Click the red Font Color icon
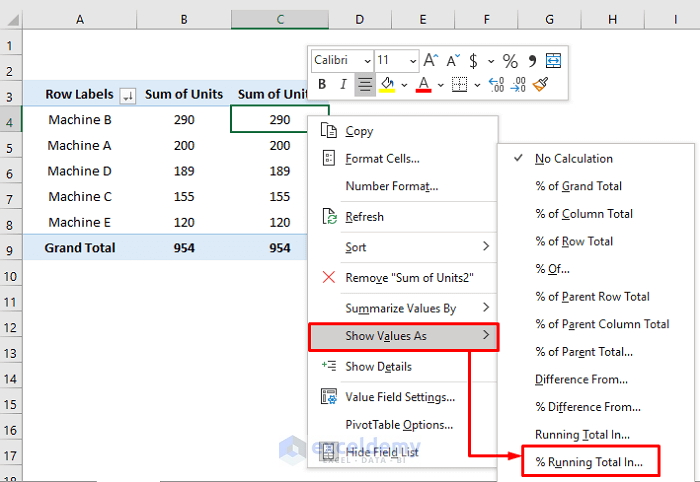The width and height of the screenshot is (700, 482). [423, 84]
